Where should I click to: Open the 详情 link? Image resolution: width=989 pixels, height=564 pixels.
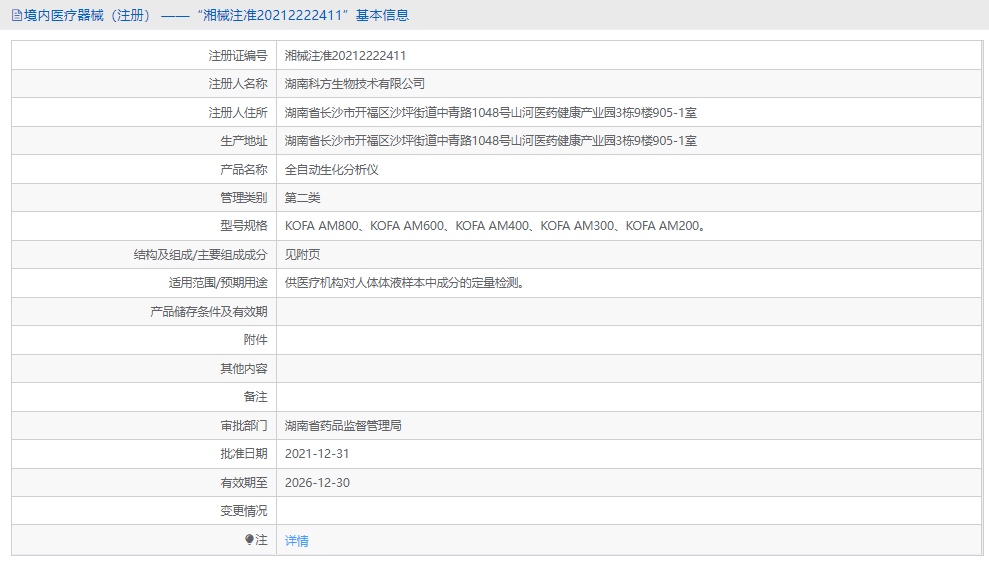point(297,541)
